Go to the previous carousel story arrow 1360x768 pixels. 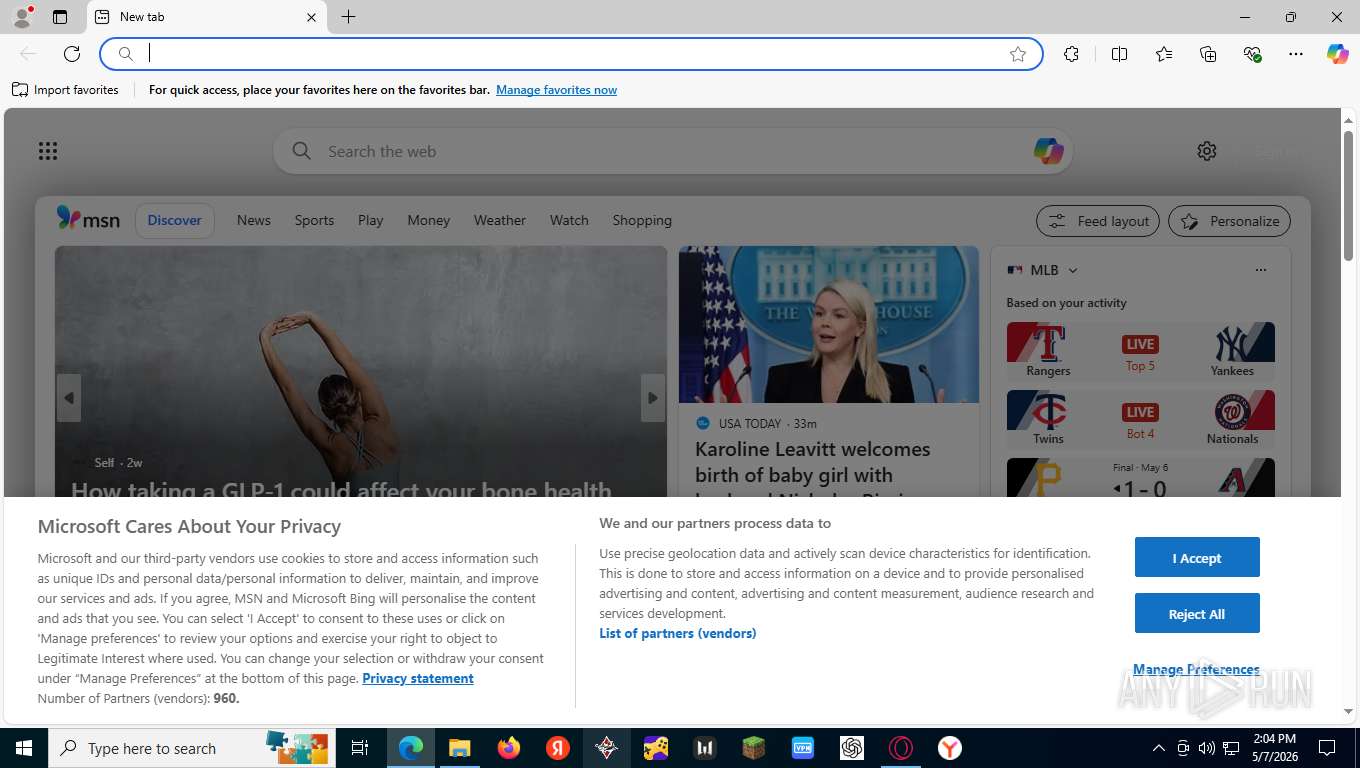click(x=68, y=398)
